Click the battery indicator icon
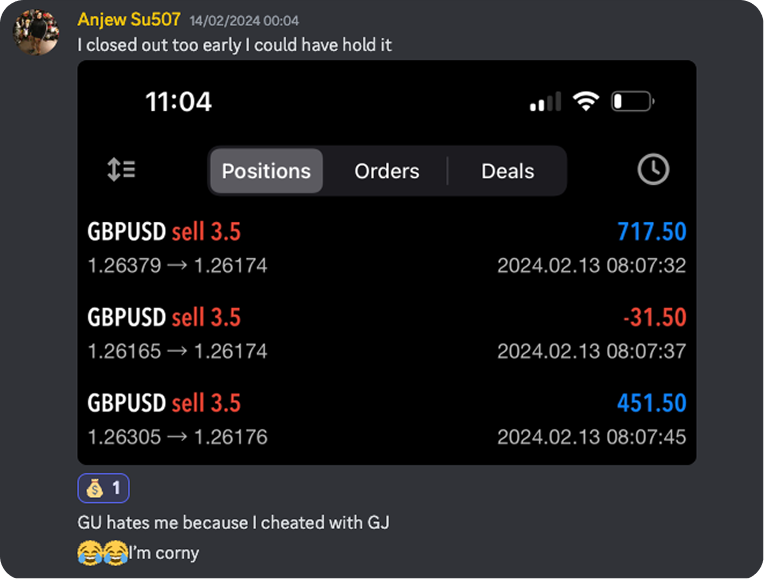The width and height of the screenshot is (764, 580). coord(632,101)
